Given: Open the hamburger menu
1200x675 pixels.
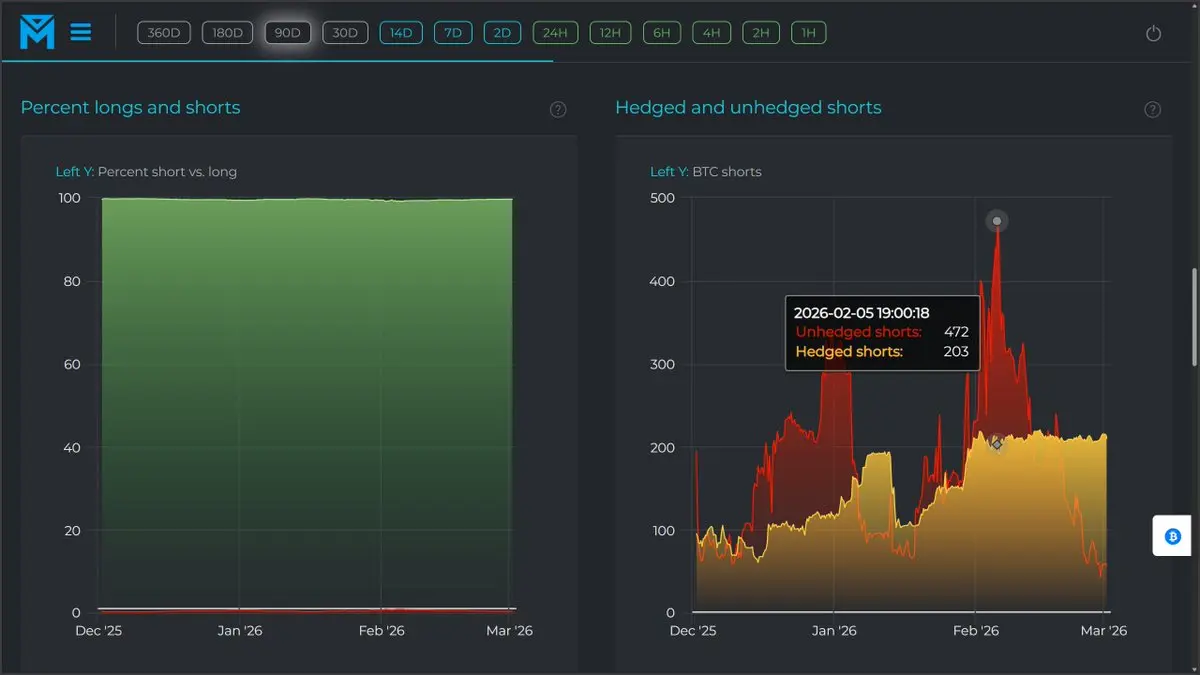Looking at the screenshot, I should point(81,33).
